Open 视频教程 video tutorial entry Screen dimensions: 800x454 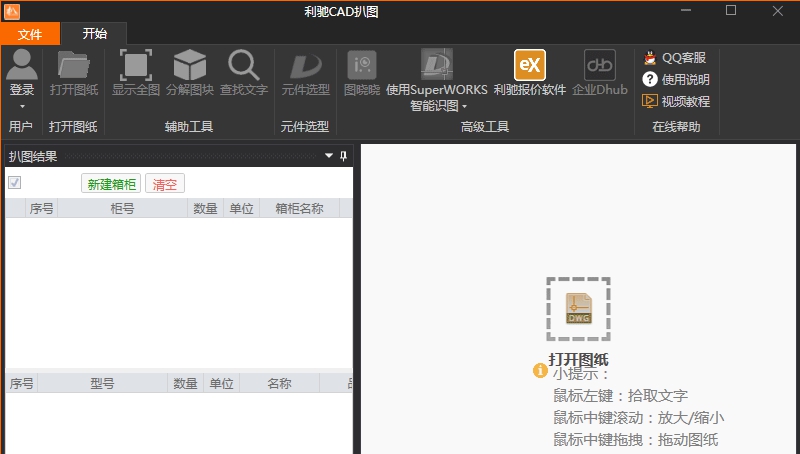pyautogui.click(x=676, y=102)
